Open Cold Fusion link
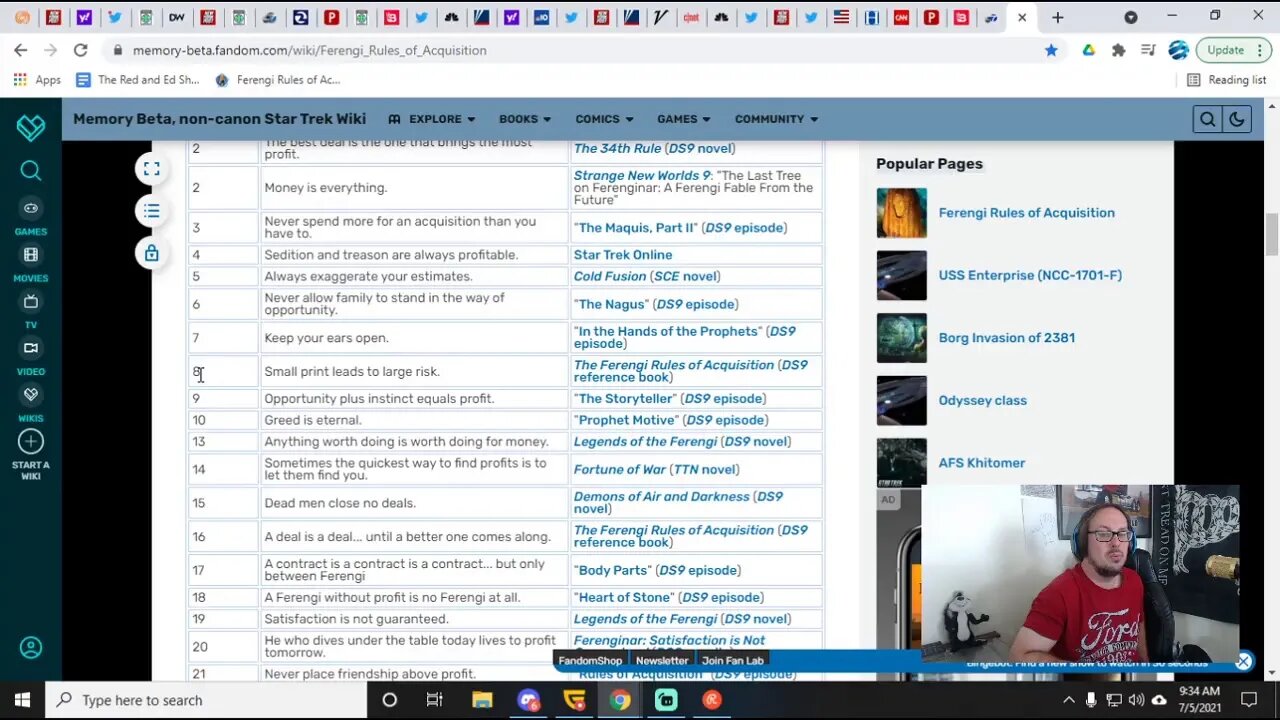The height and width of the screenshot is (720, 1280). (610, 276)
